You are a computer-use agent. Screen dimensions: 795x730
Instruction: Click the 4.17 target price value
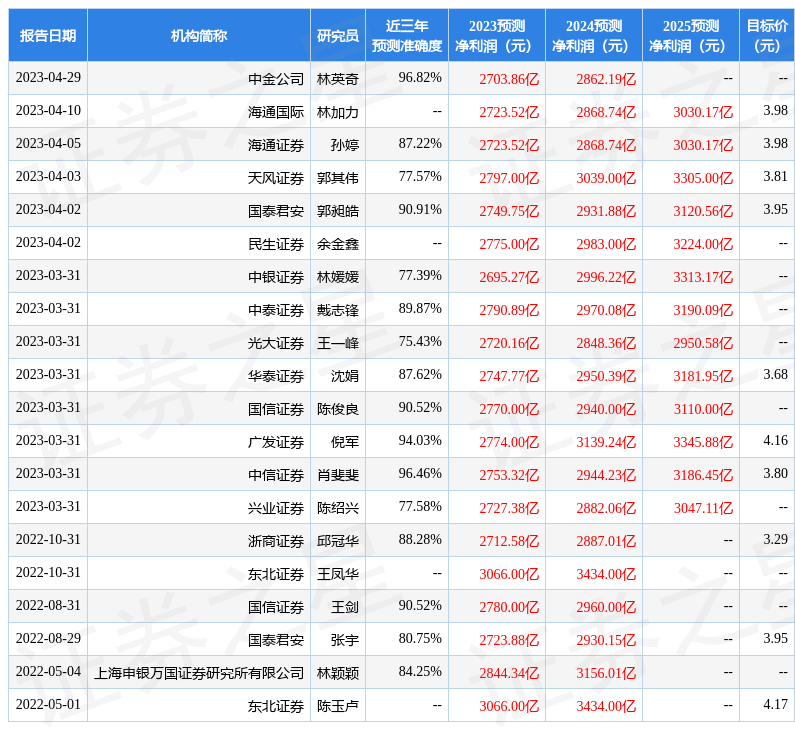tap(774, 704)
